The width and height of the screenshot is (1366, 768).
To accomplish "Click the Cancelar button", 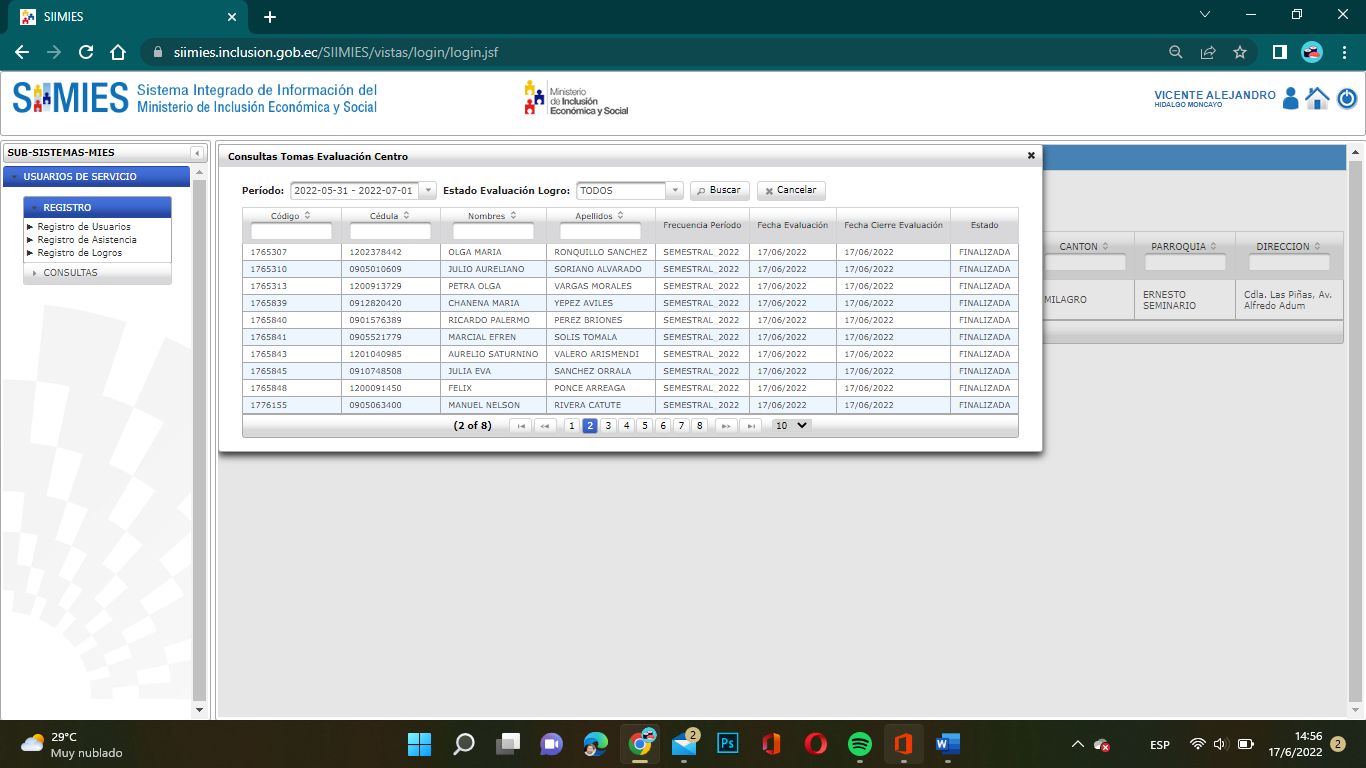I will [x=791, y=191].
